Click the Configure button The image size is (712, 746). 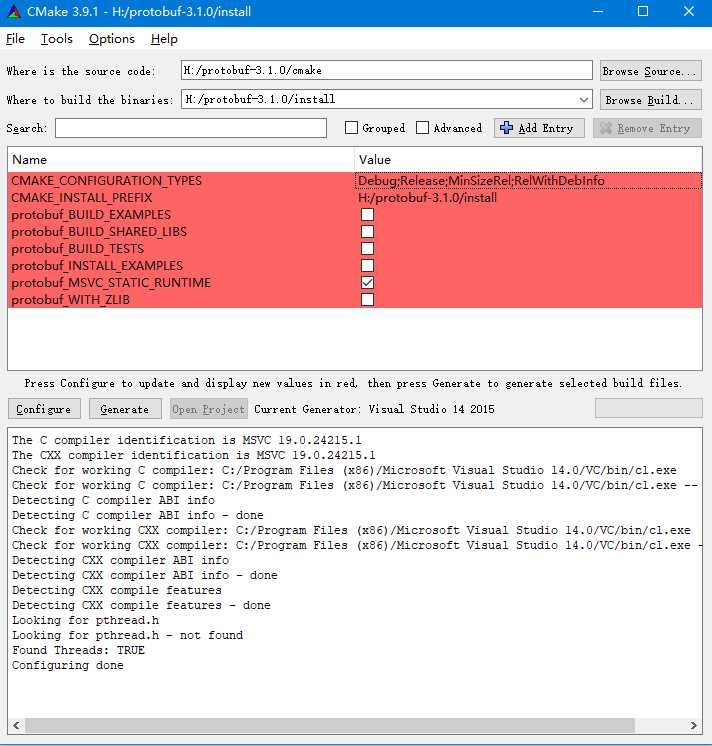(x=44, y=409)
